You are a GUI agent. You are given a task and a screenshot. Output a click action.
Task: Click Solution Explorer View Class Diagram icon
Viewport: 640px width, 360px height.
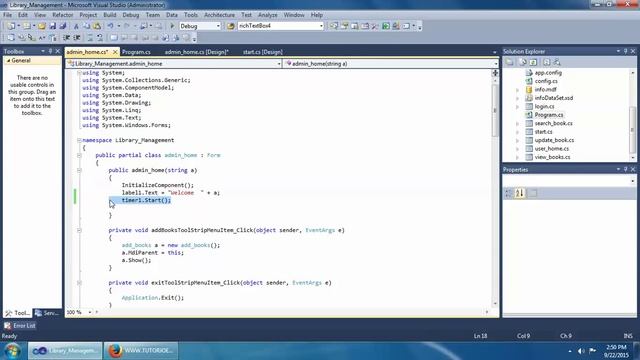557,62
